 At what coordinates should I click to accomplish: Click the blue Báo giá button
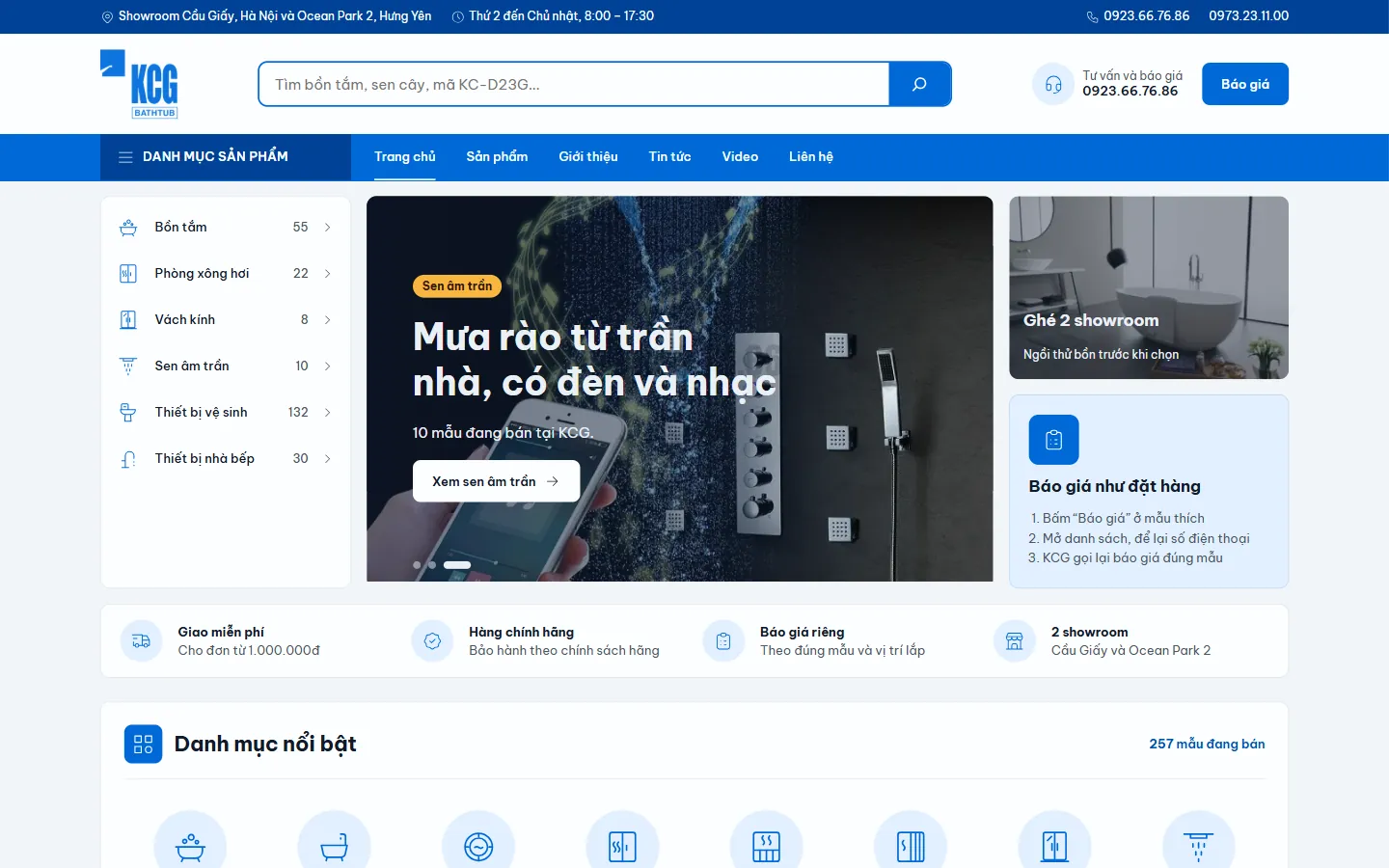[x=1245, y=84]
